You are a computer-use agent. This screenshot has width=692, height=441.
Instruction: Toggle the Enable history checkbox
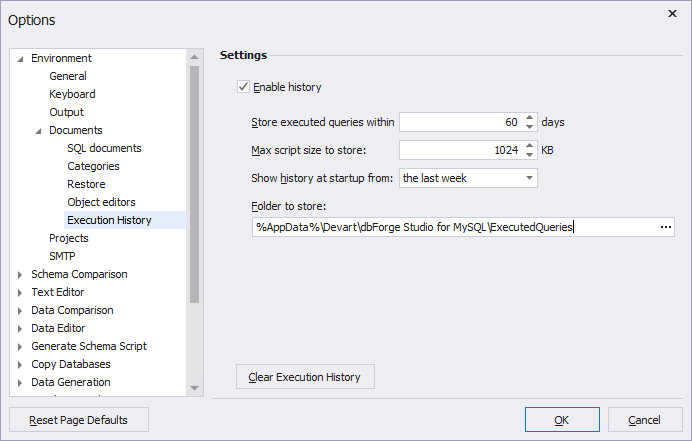243,87
